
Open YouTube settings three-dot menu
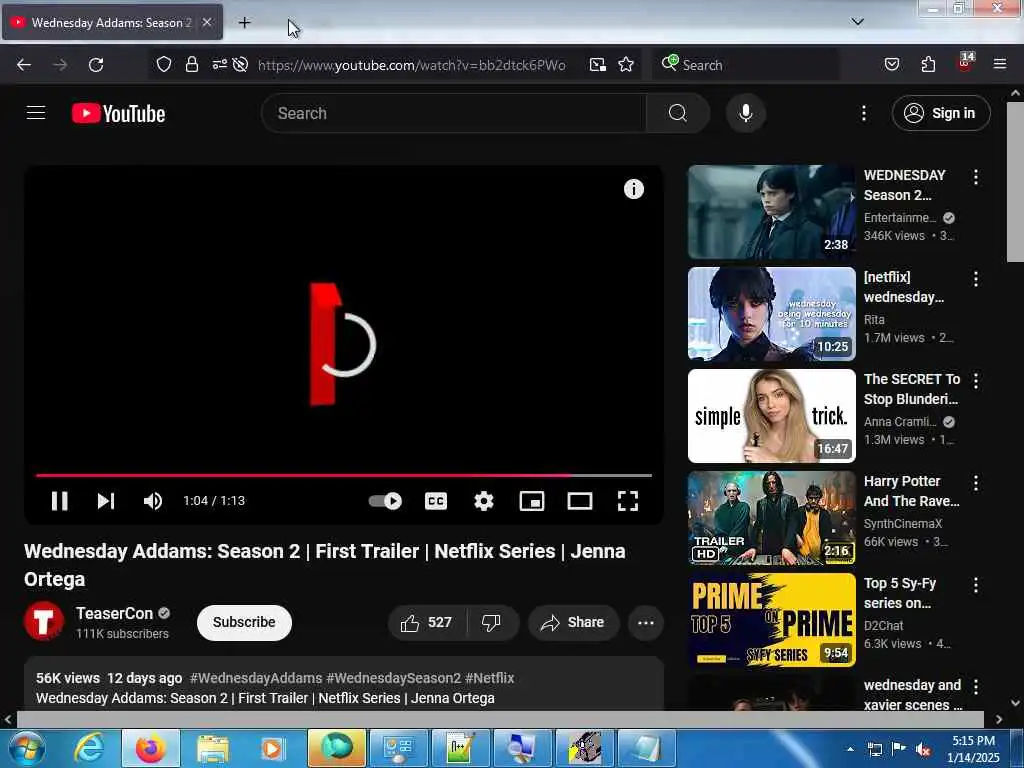tap(863, 113)
